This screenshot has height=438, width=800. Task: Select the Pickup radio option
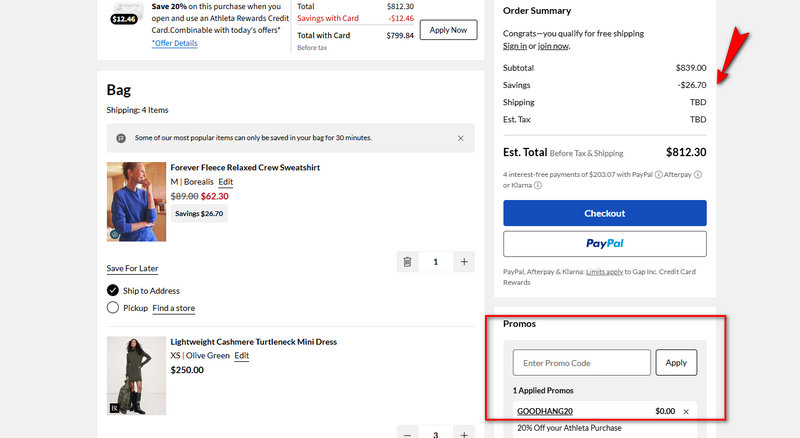[x=113, y=308]
